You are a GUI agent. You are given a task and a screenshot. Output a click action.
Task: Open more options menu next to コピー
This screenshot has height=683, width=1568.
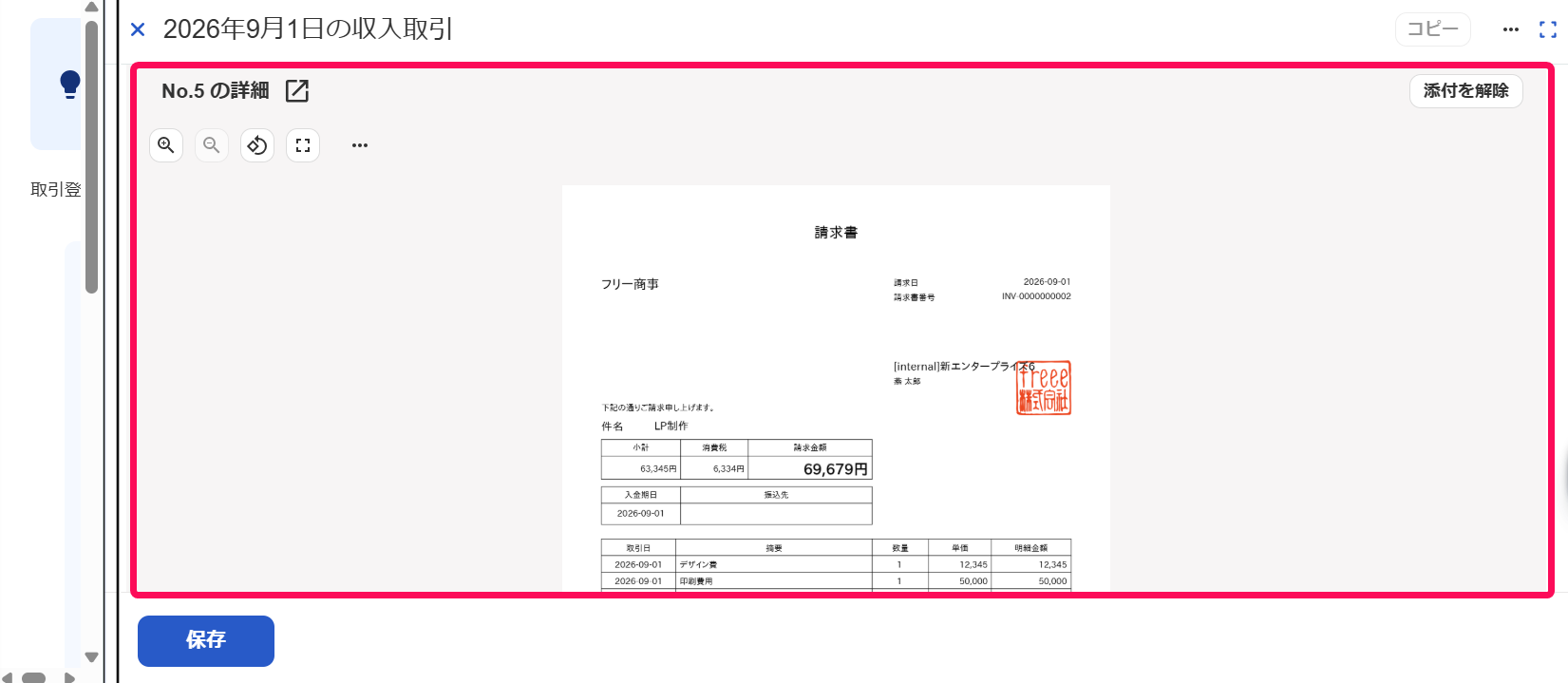[1510, 29]
